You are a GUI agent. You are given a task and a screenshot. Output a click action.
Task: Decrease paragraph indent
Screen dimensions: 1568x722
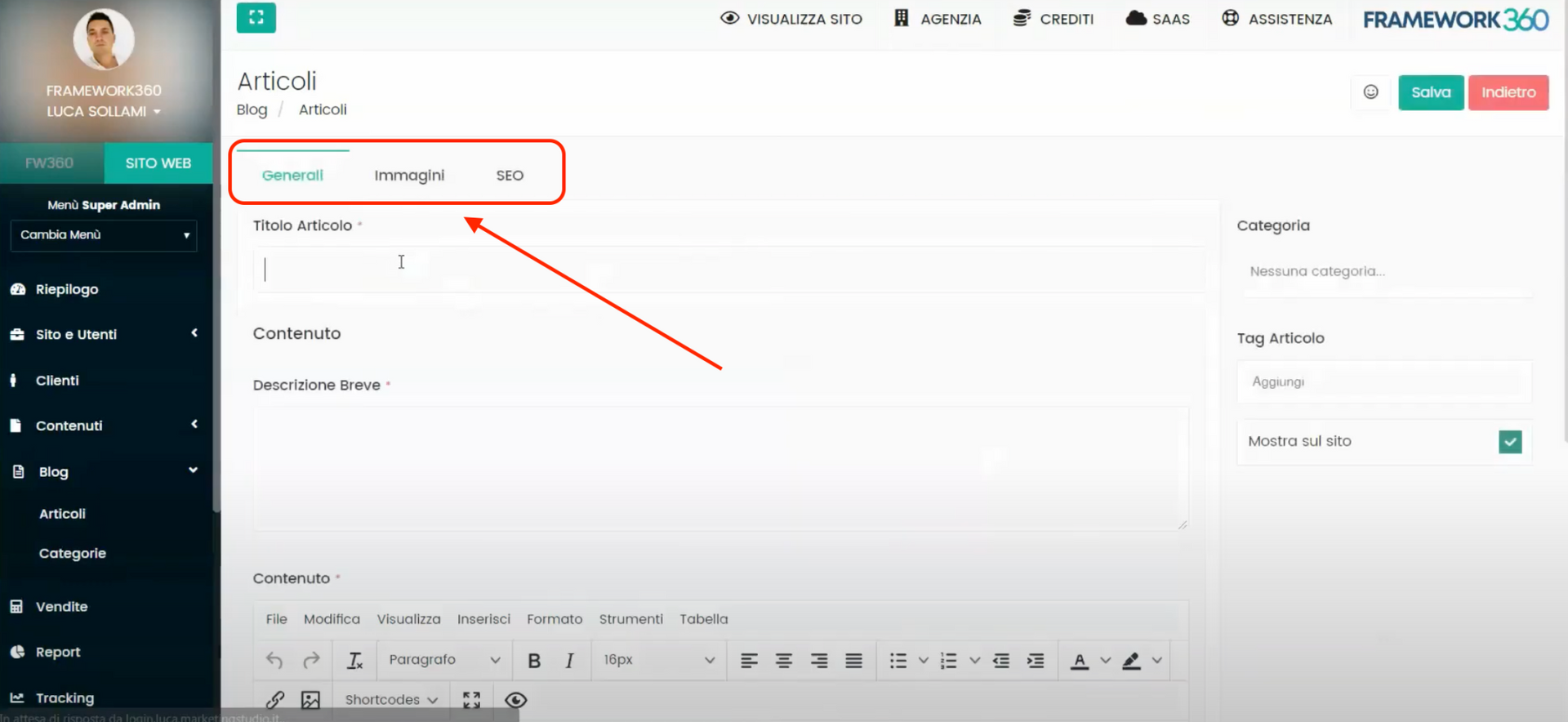pyautogui.click(x=1001, y=660)
